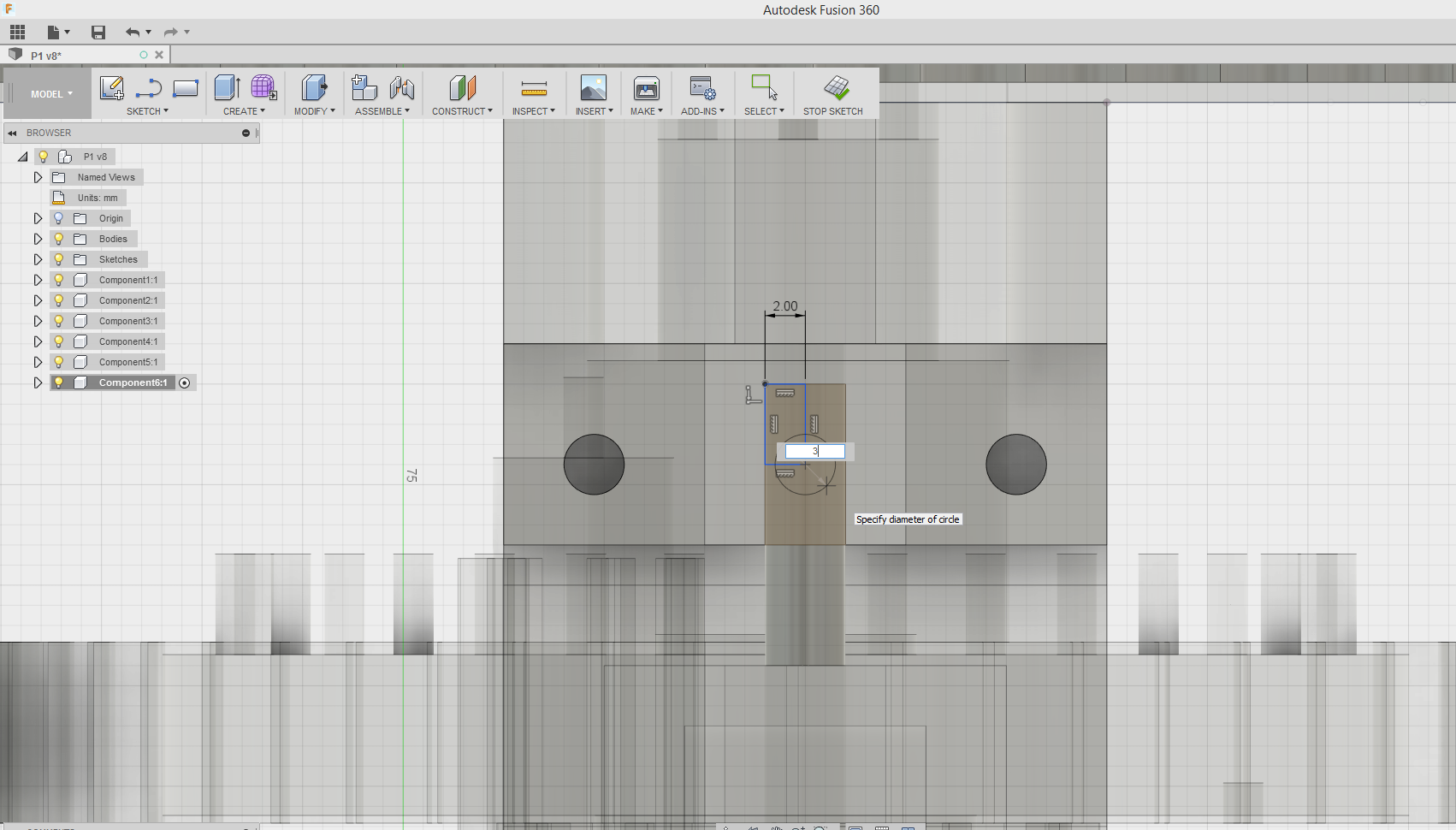Toggle the Bodies folder visibility bulb
The height and width of the screenshot is (830, 1456).
coord(58,239)
